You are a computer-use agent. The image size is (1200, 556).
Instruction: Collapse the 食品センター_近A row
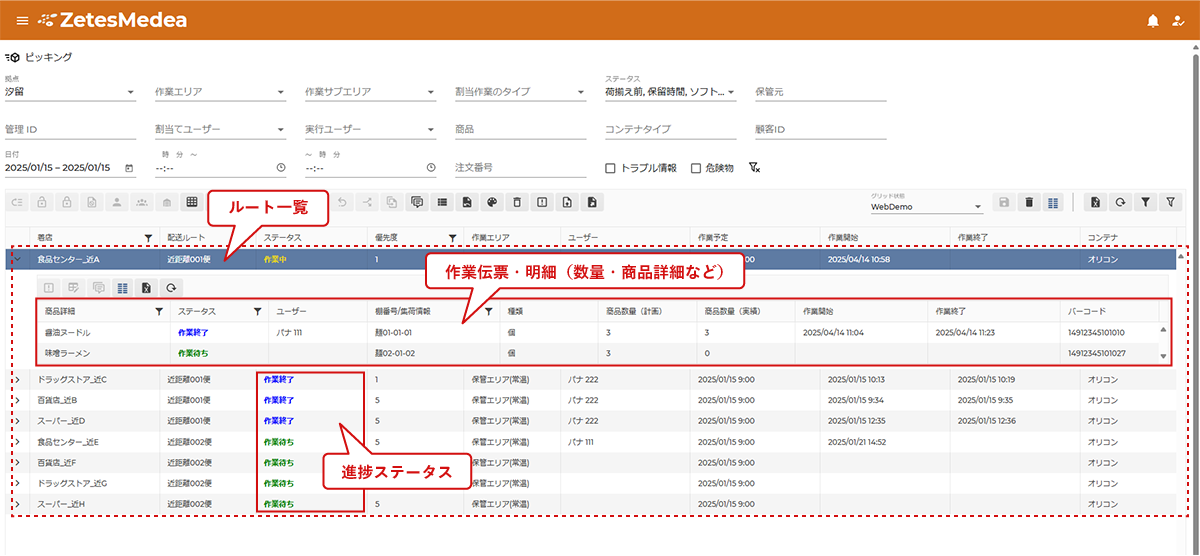point(17,259)
